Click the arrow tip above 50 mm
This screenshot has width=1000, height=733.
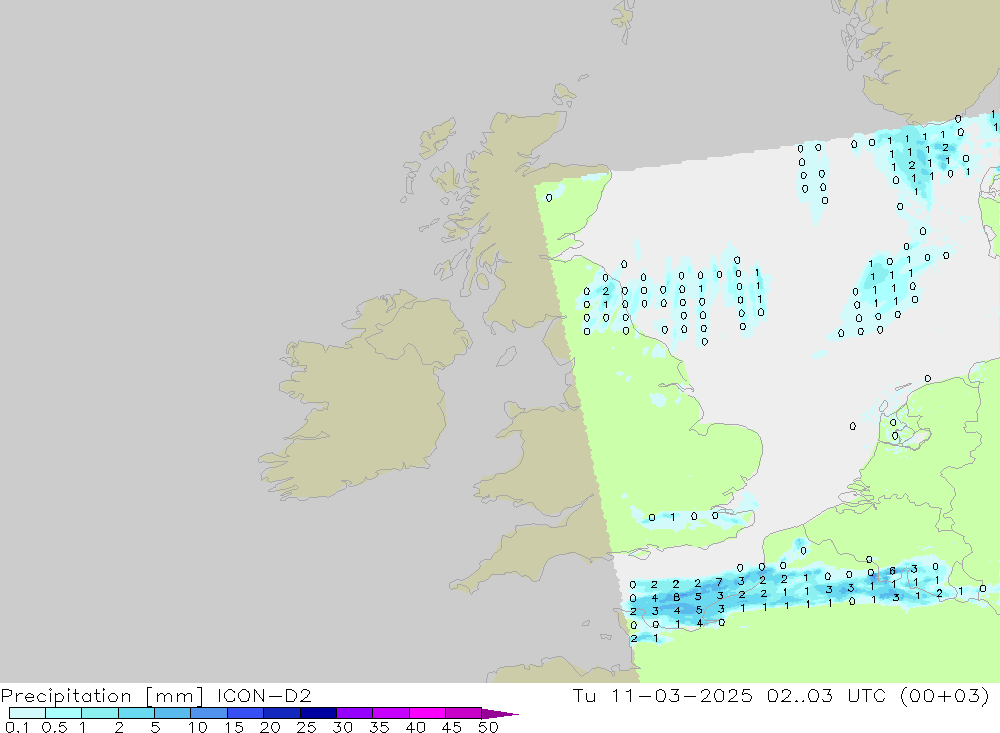coord(499,713)
